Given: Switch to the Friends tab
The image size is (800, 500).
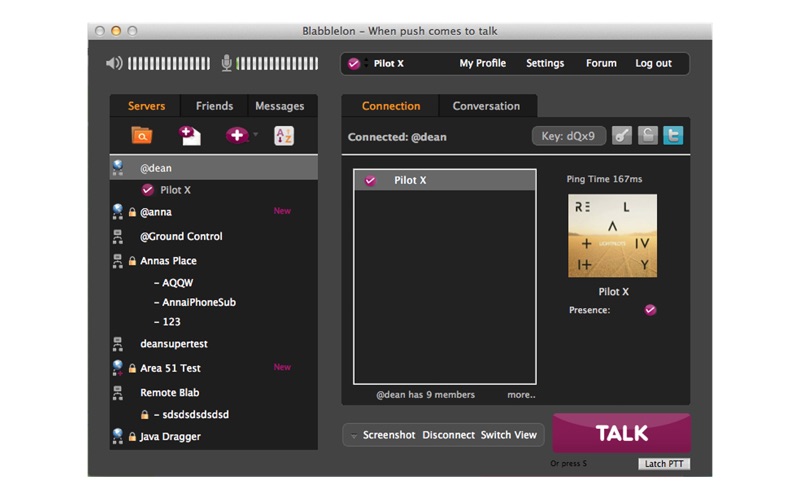Looking at the screenshot, I should [x=214, y=106].
